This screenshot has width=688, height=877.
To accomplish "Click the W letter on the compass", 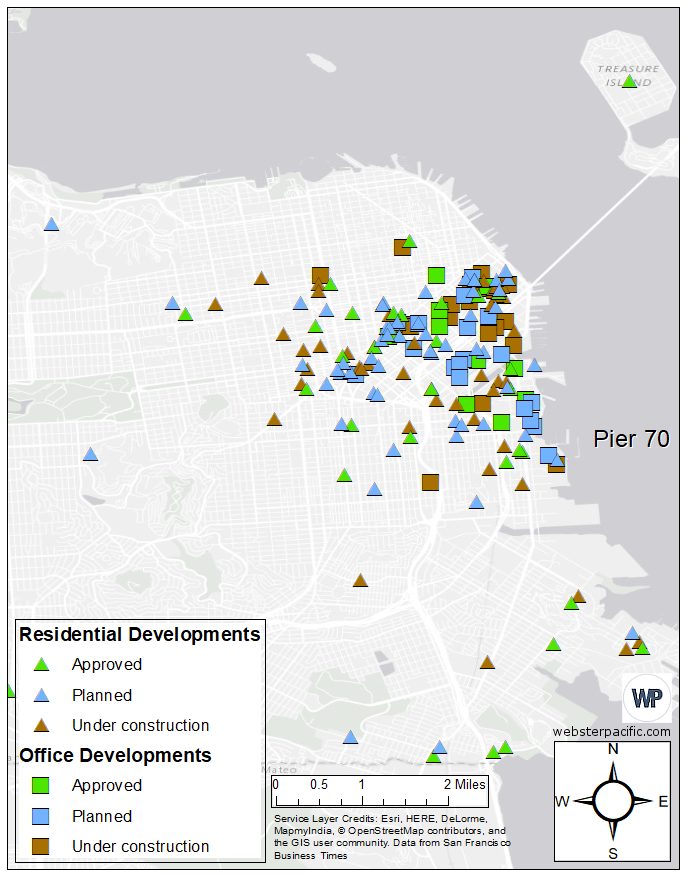I will point(562,801).
